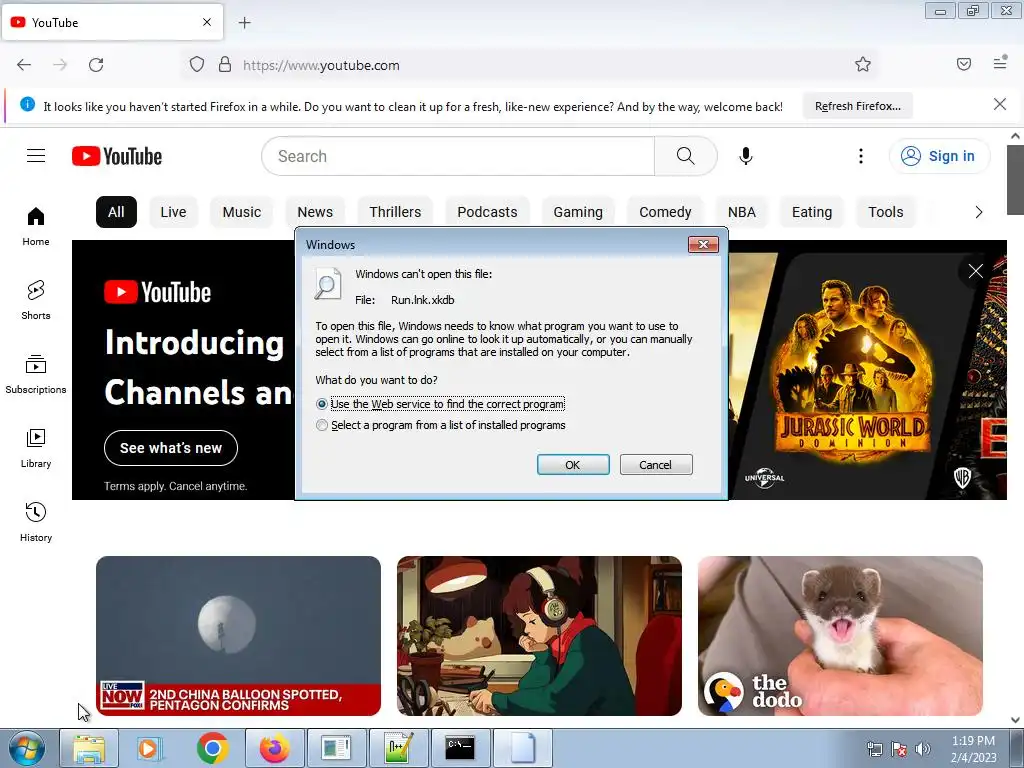Select the Thrillers category chip
Screen dimensions: 1024x768
(x=395, y=212)
